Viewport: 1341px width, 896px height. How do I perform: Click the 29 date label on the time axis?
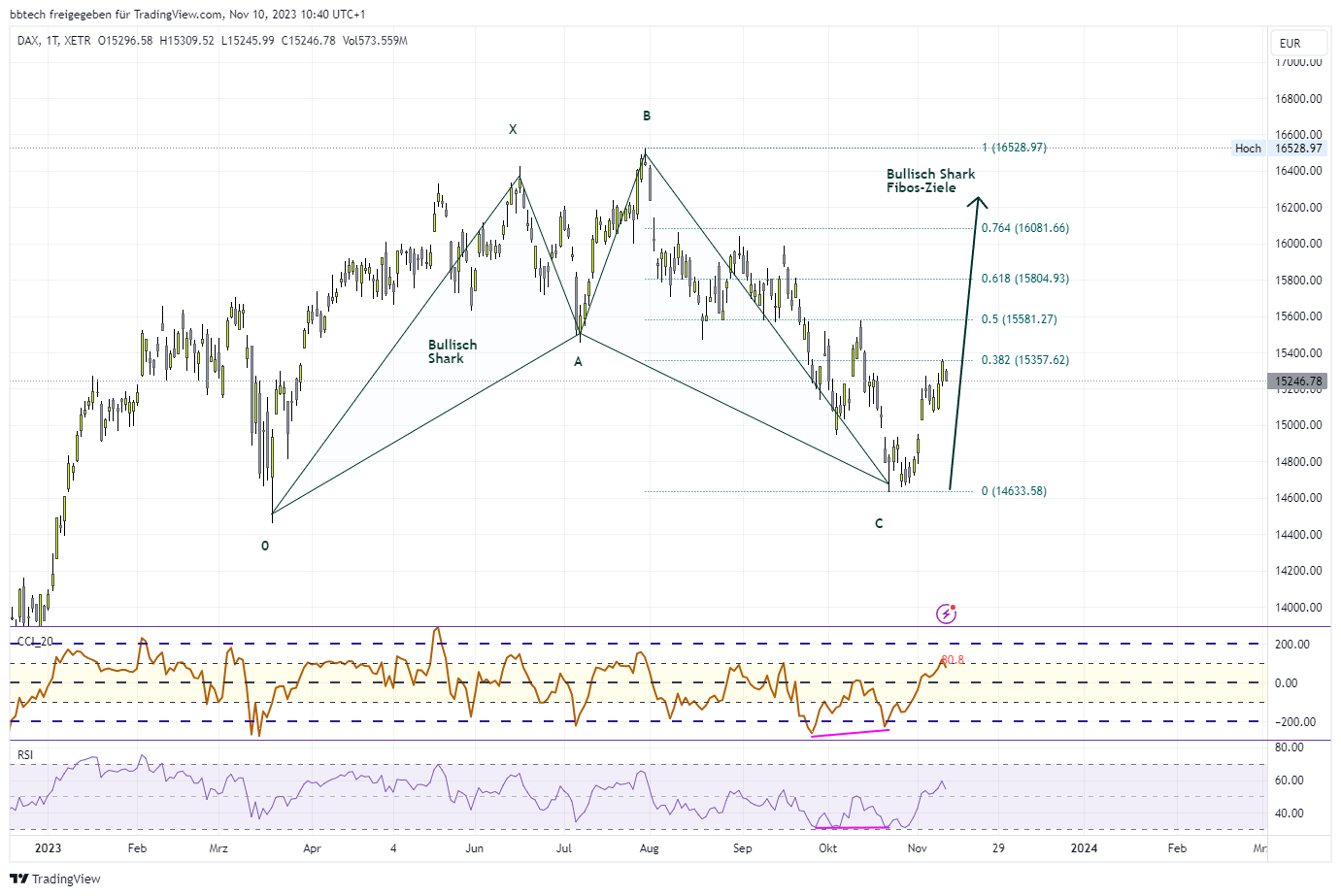(x=998, y=848)
